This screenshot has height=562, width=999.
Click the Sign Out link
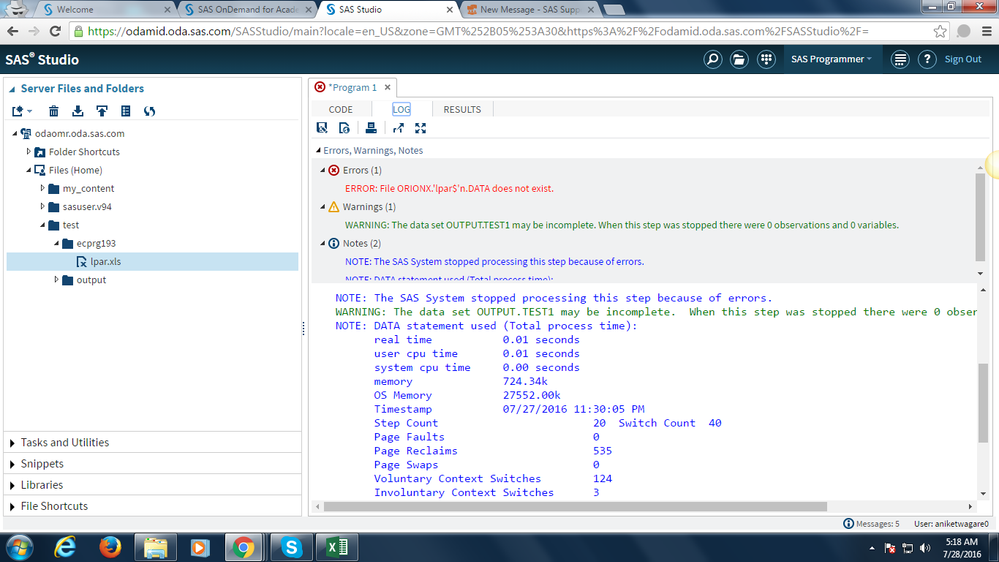pos(963,59)
